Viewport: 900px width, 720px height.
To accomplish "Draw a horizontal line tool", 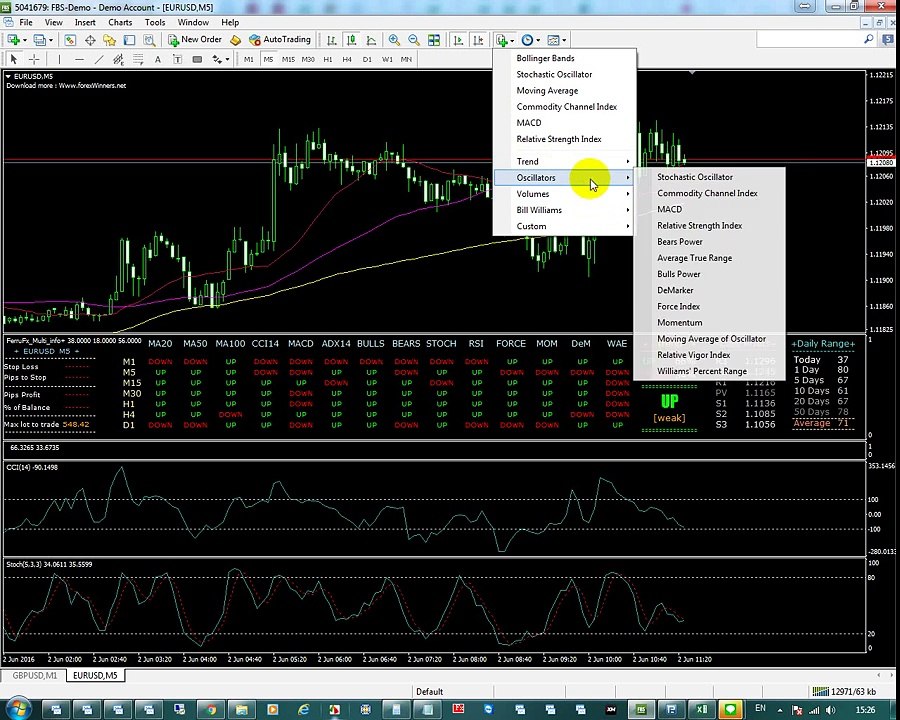I will (79, 59).
